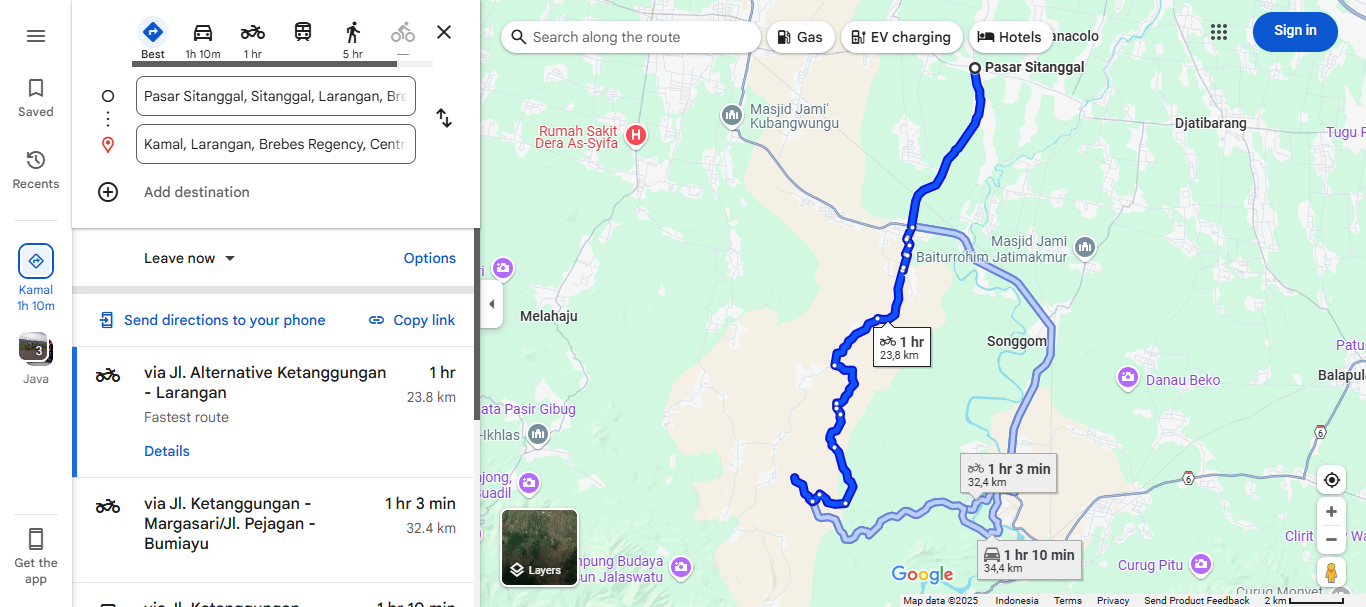The image size is (1366, 607).
Task: Collapse the side panel with the arrow
Action: point(491,304)
